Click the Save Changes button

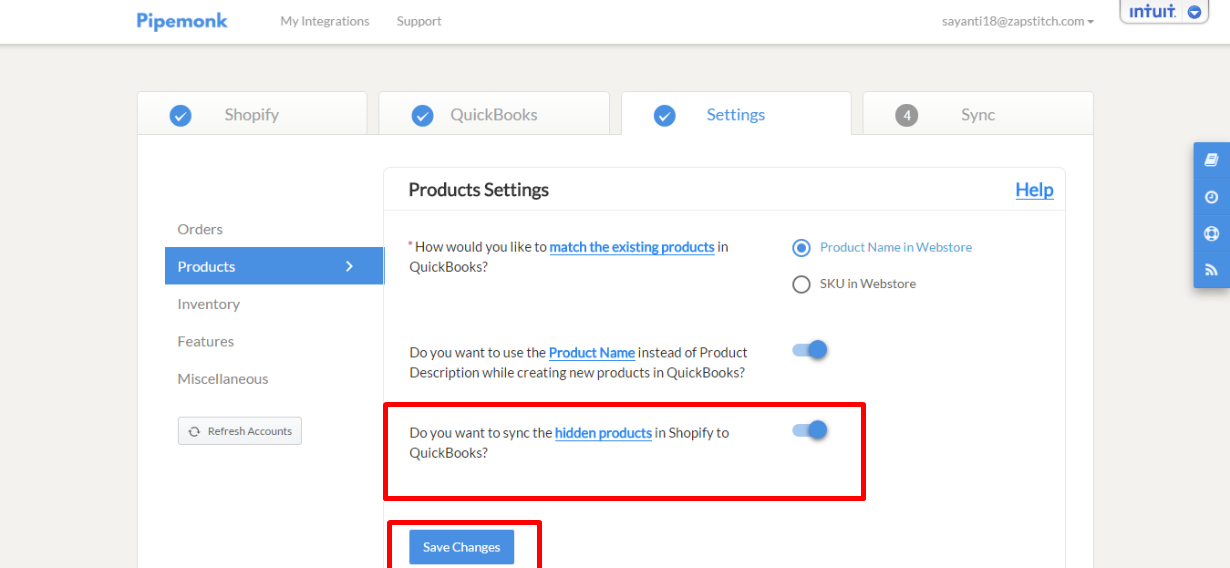[461, 547]
